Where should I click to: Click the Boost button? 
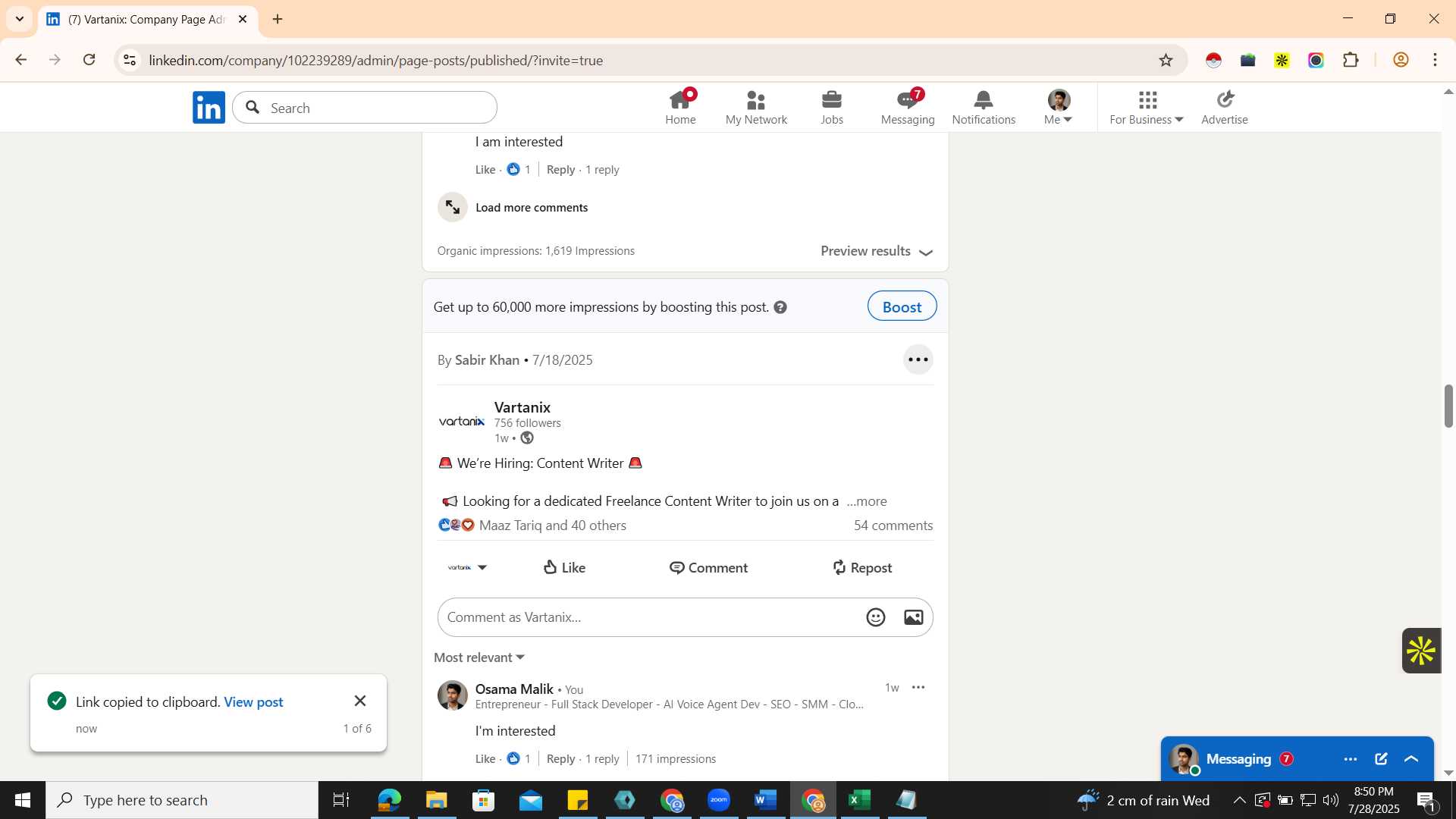(x=902, y=306)
